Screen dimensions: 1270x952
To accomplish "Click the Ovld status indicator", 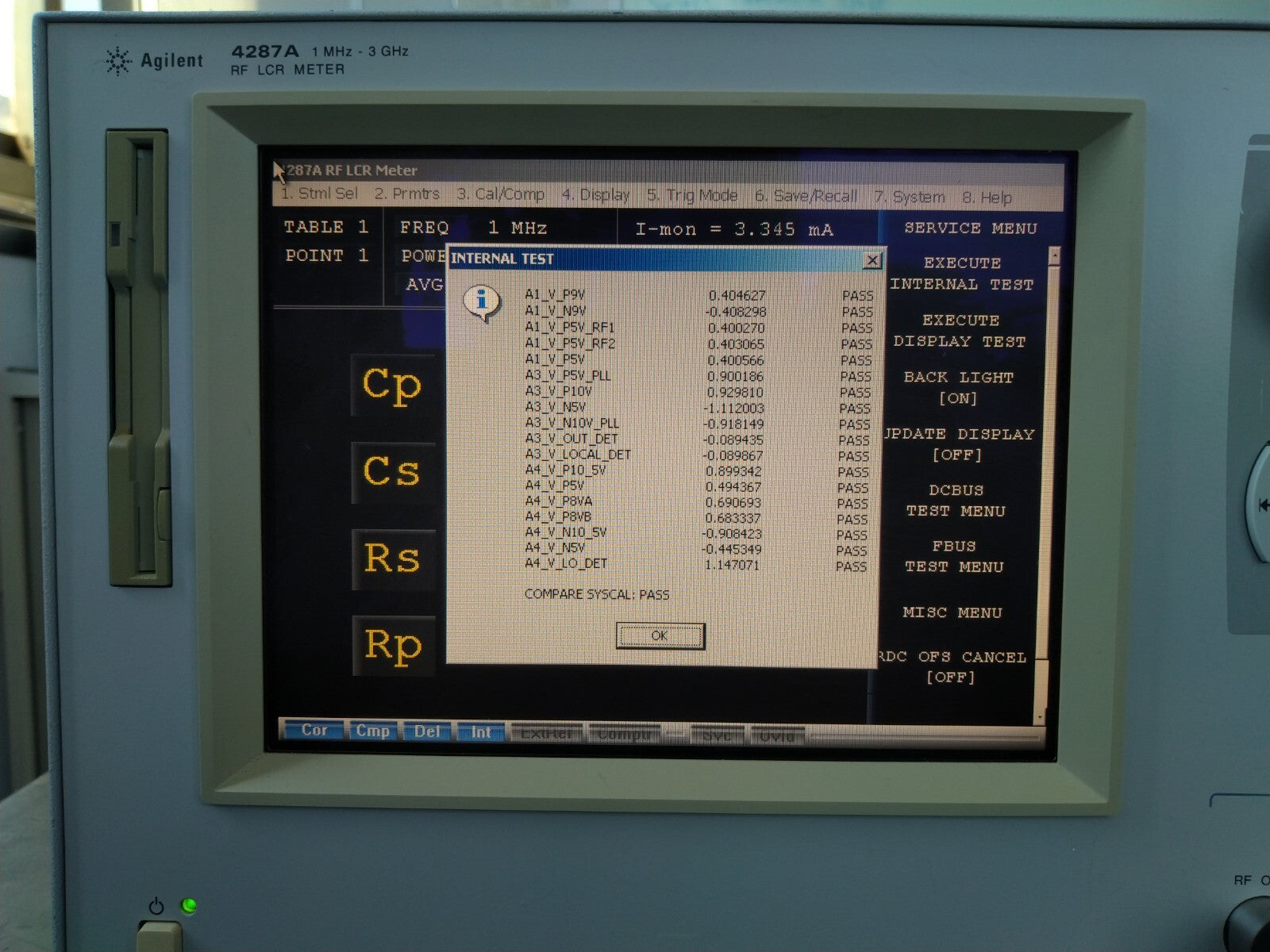I will (x=776, y=737).
